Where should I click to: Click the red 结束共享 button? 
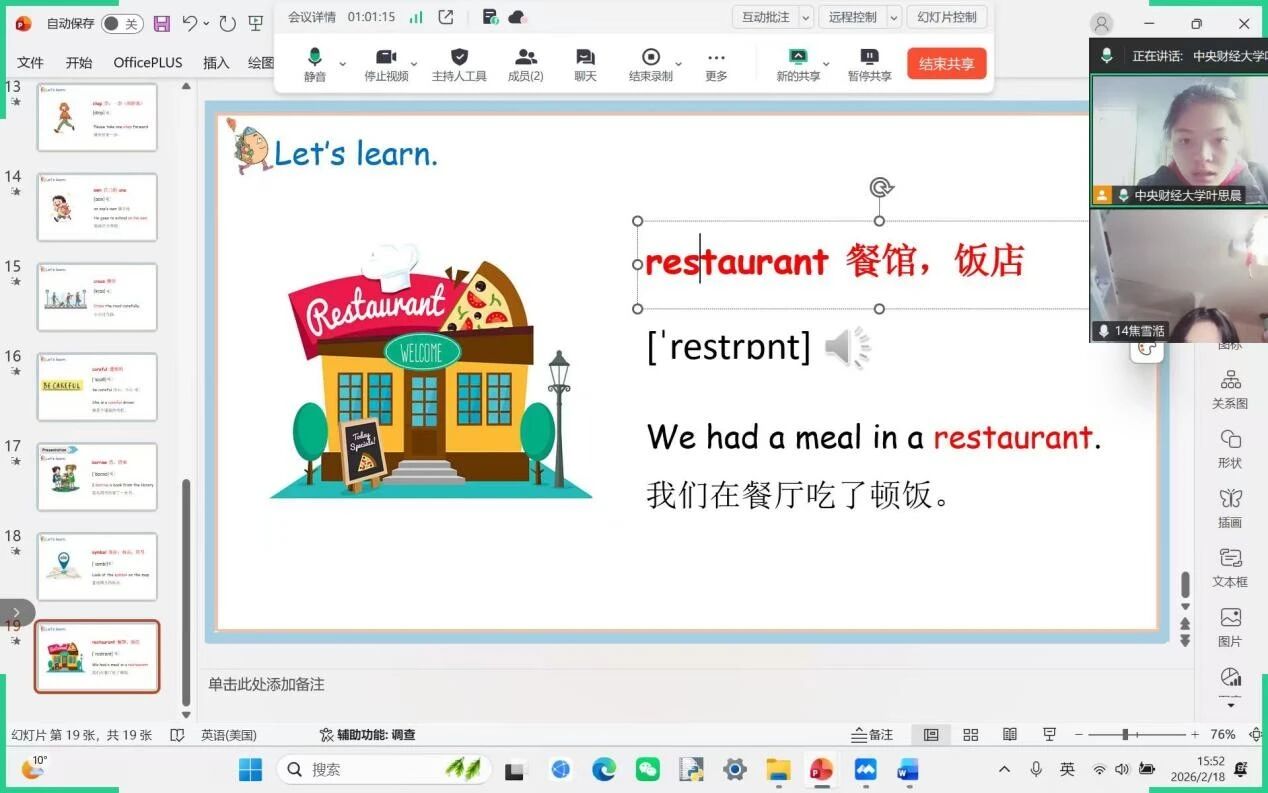[x=947, y=63]
